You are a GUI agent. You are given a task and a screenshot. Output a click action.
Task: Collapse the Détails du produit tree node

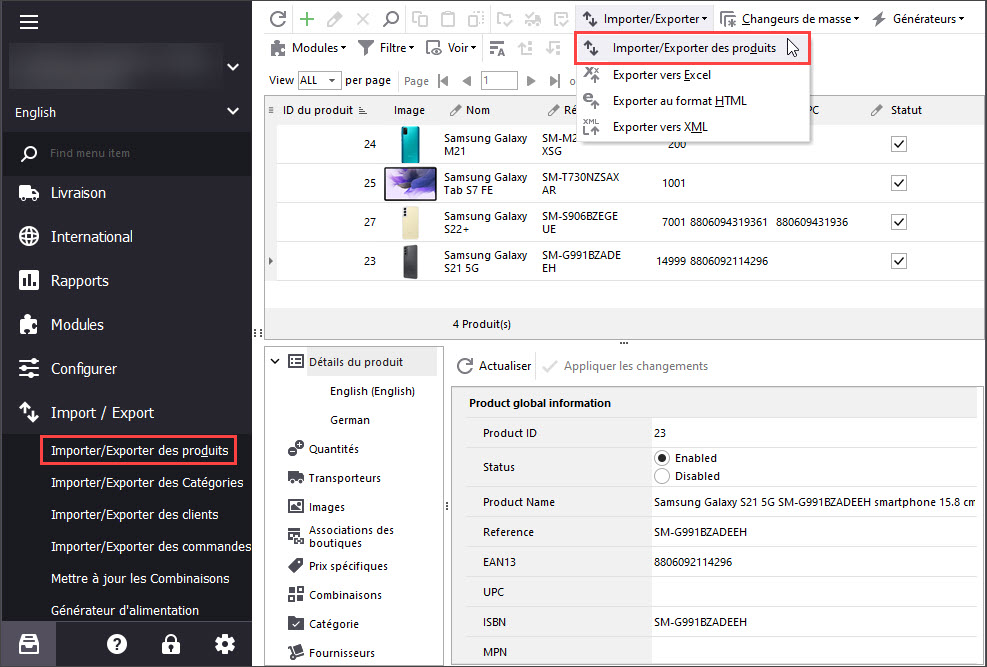tap(275, 361)
